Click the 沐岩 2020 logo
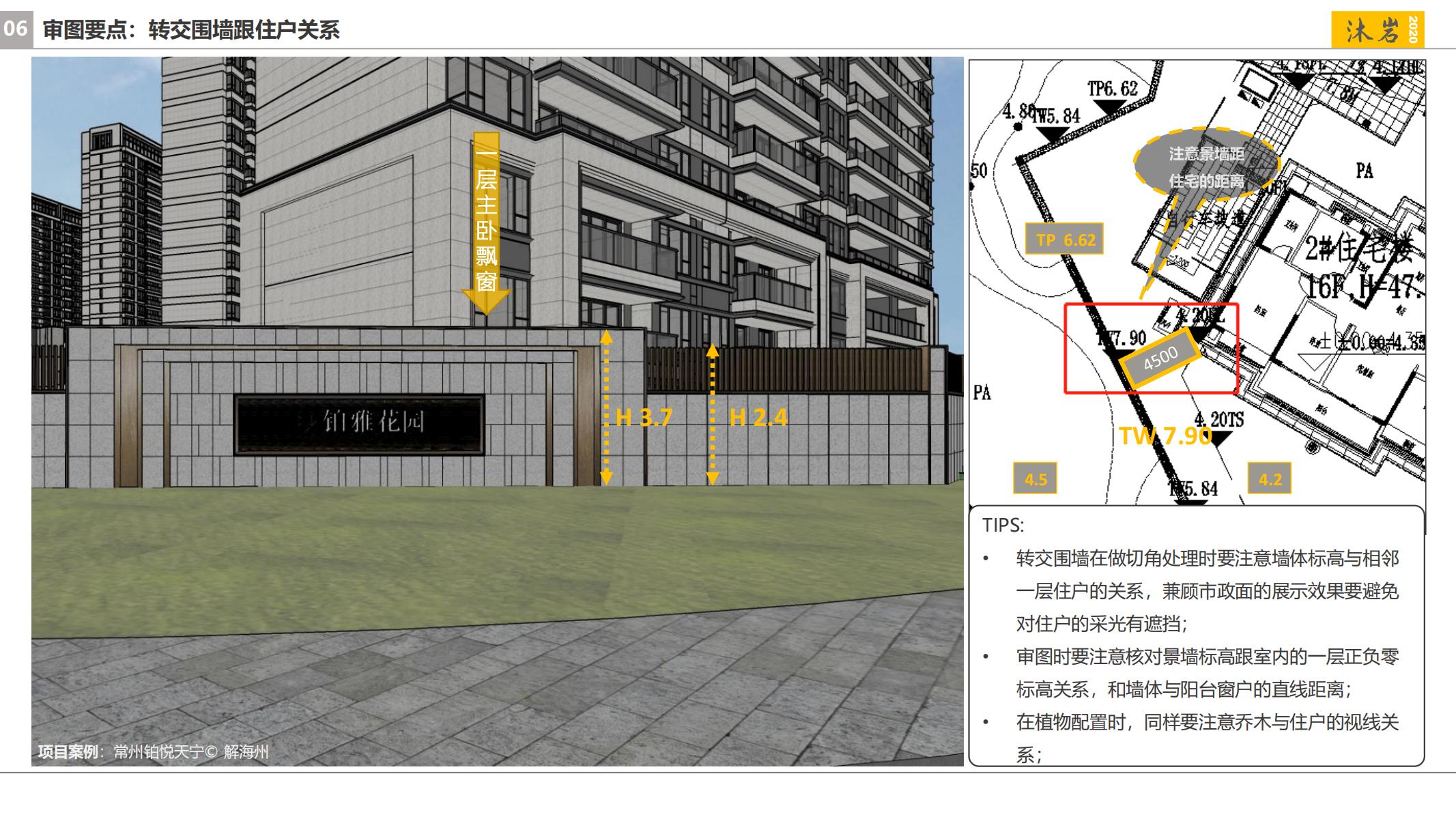This screenshot has width=1456, height=819. [1377, 30]
